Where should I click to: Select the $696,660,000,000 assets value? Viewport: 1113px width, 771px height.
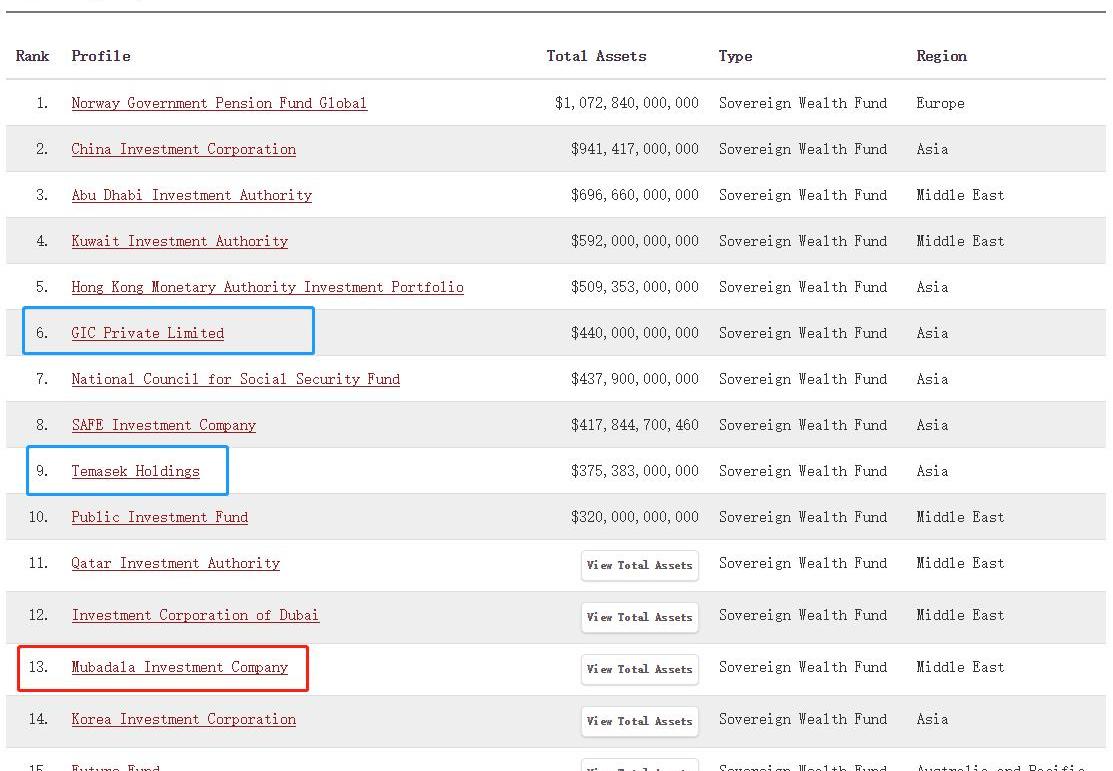pyautogui.click(x=635, y=196)
